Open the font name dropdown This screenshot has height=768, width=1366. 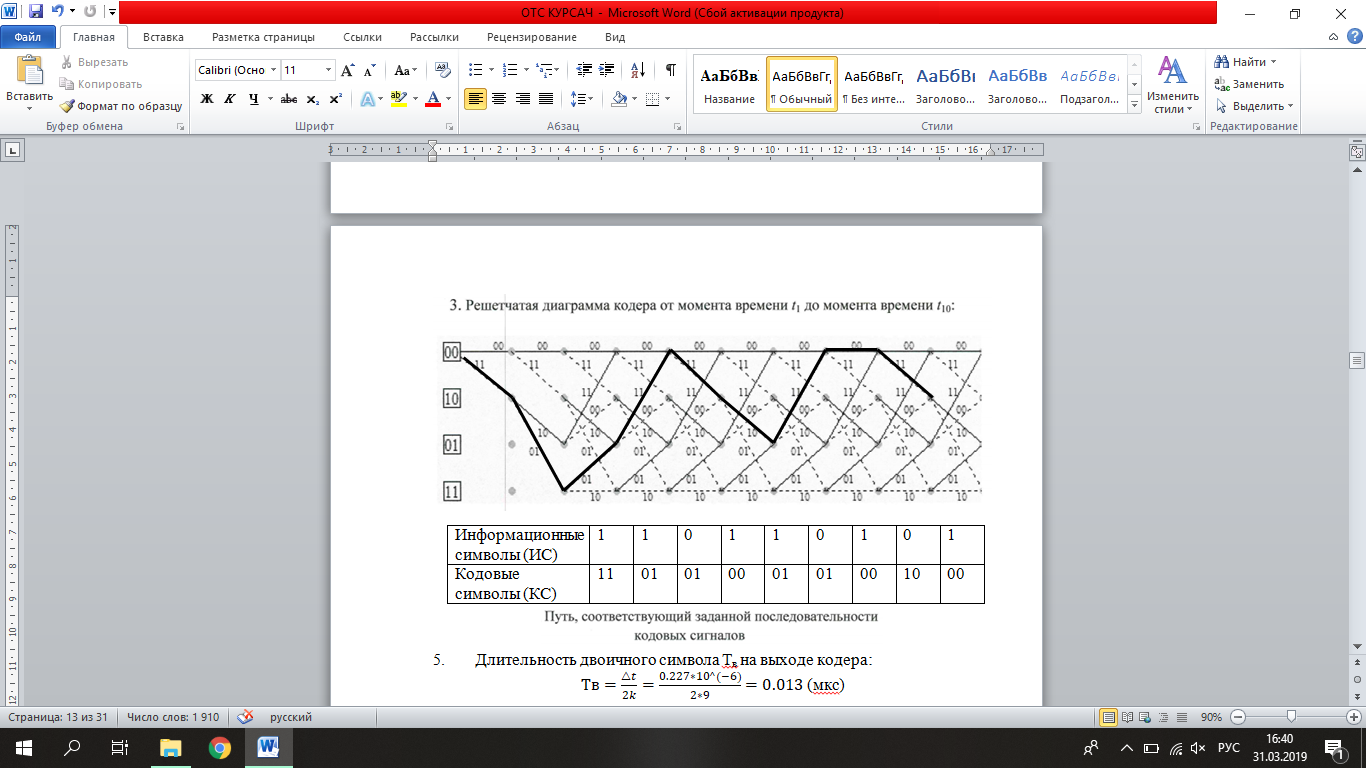click(272, 70)
